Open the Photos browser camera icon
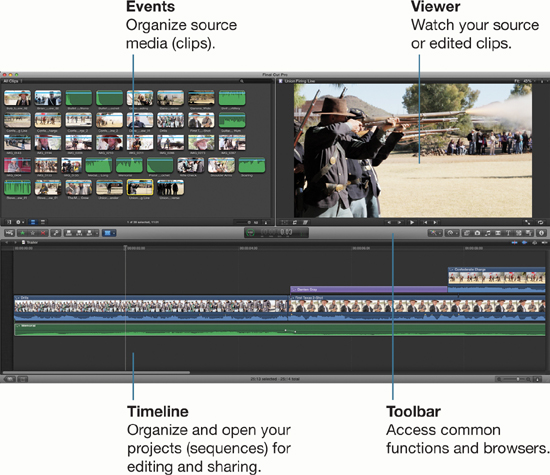This screenshot has height=475, width=550. click(477, 233)
